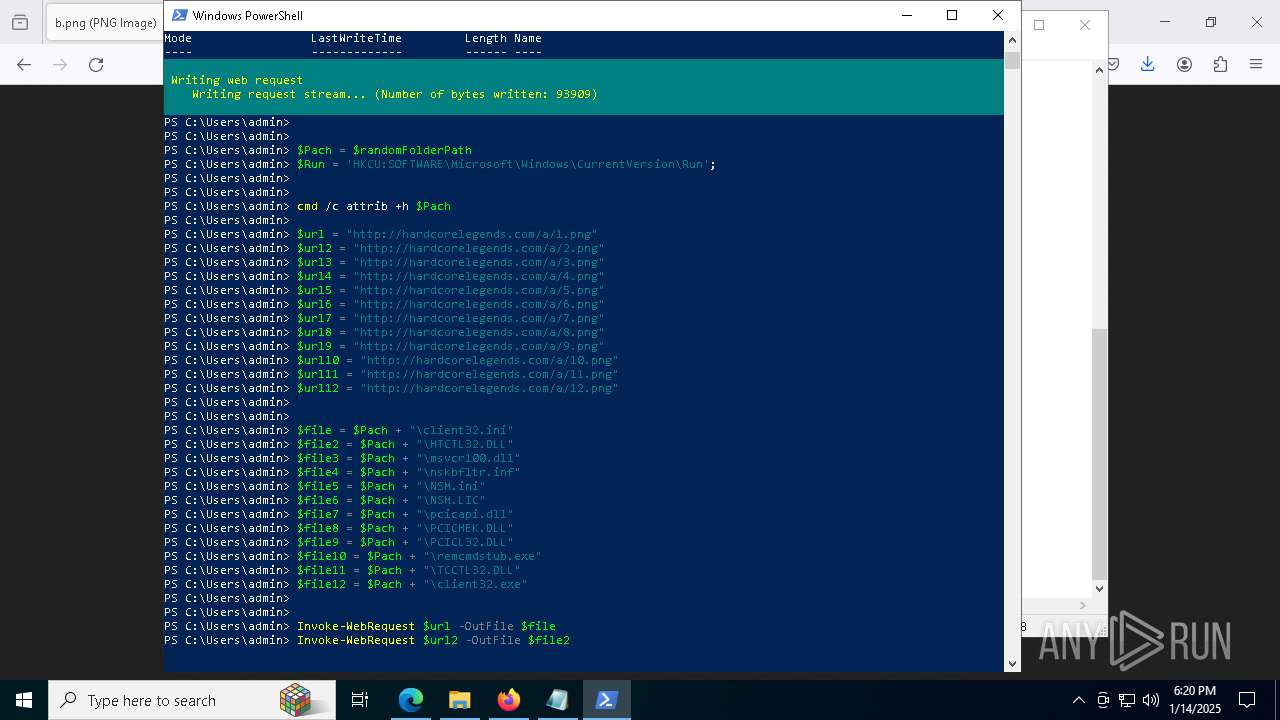Viewport: 1280px width, 720px height.
Task: Save page to Pocket in Firefox toolbar
Action: [x=1112, y=64]
